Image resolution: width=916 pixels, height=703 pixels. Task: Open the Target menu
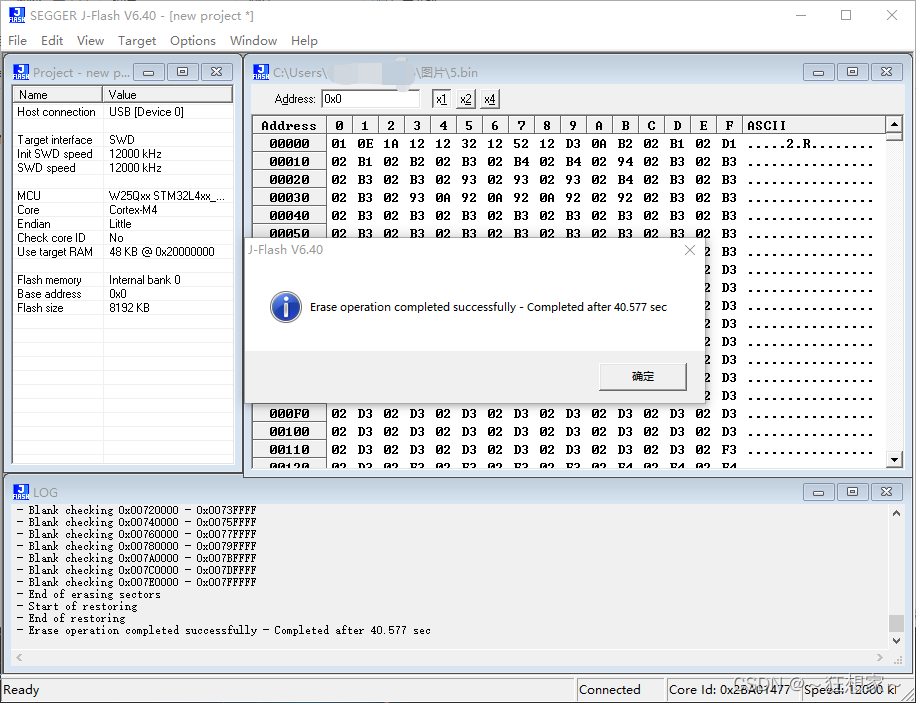[x=137, y=41]
